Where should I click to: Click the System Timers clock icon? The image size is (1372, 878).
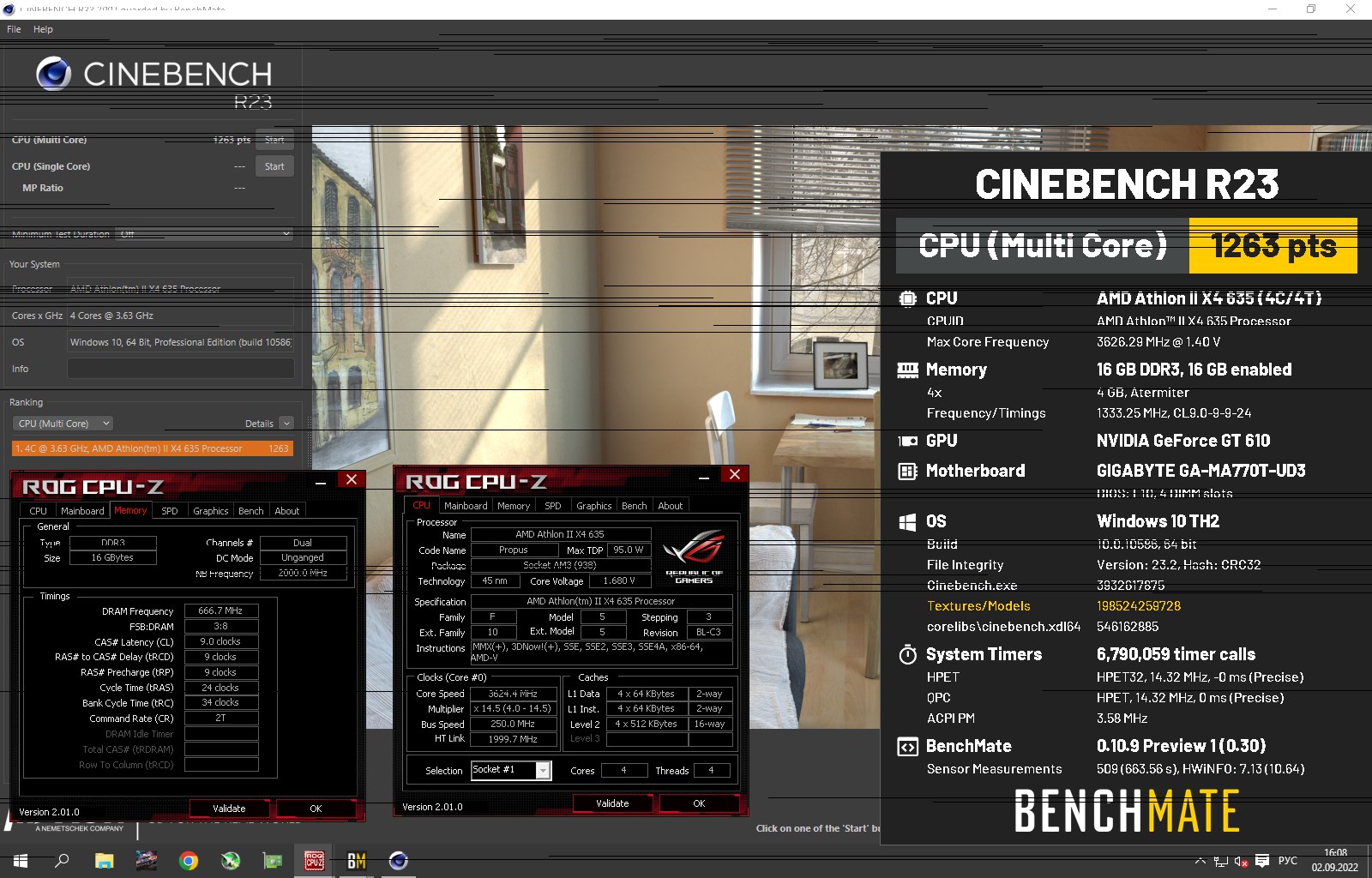(907, 654)
